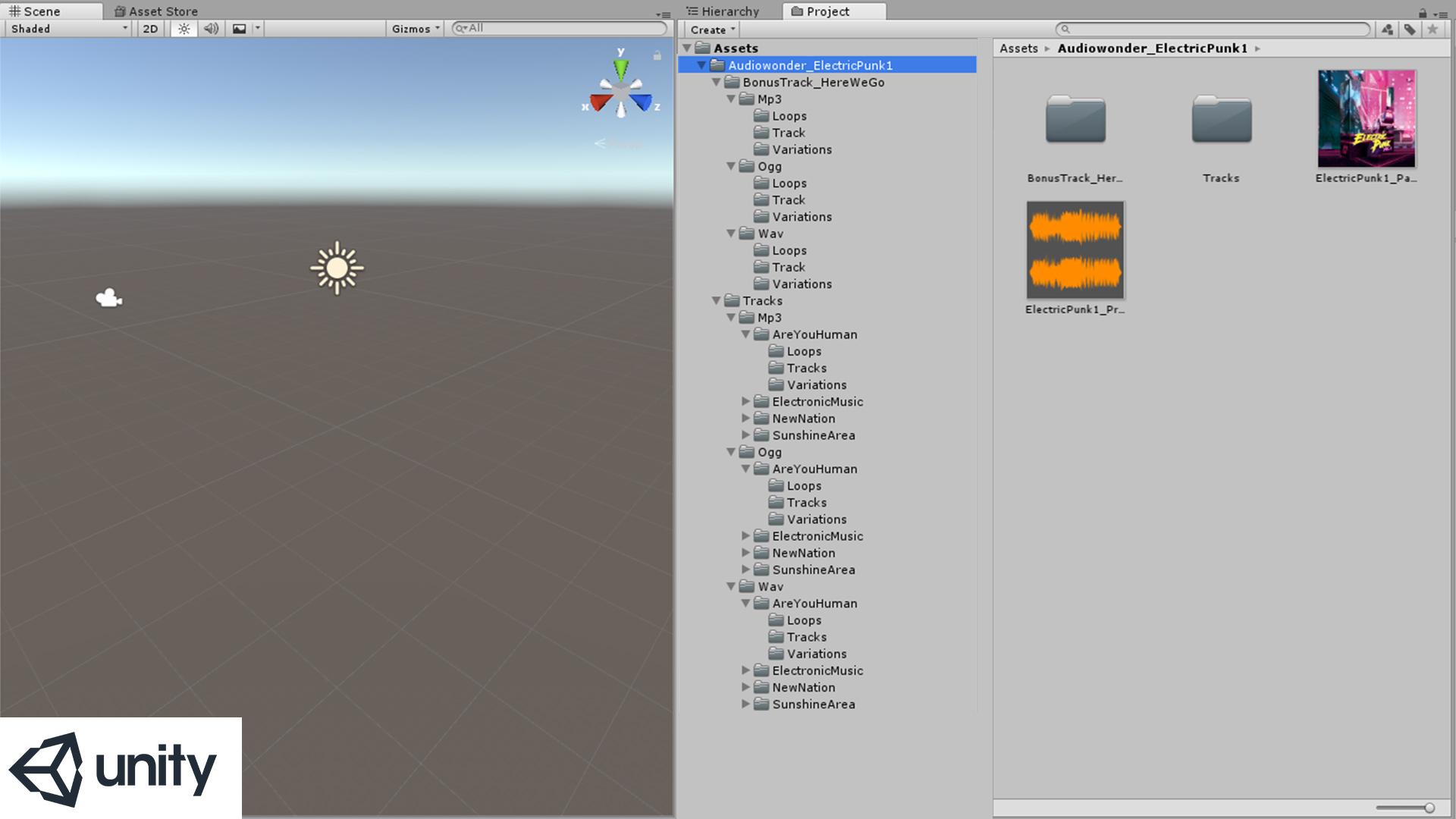Open Shaded draw mode dropdown

[x=69, y=29]
